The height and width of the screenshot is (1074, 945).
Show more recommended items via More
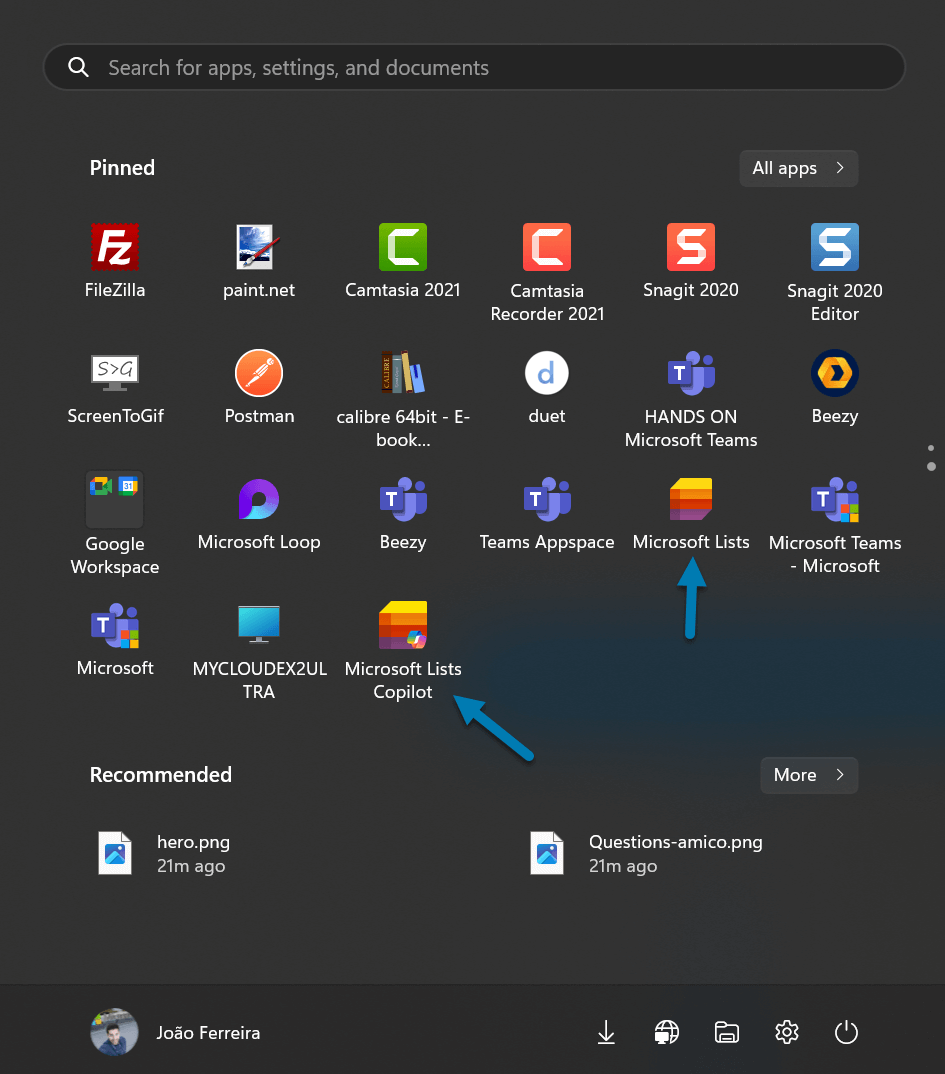point(808,775)
